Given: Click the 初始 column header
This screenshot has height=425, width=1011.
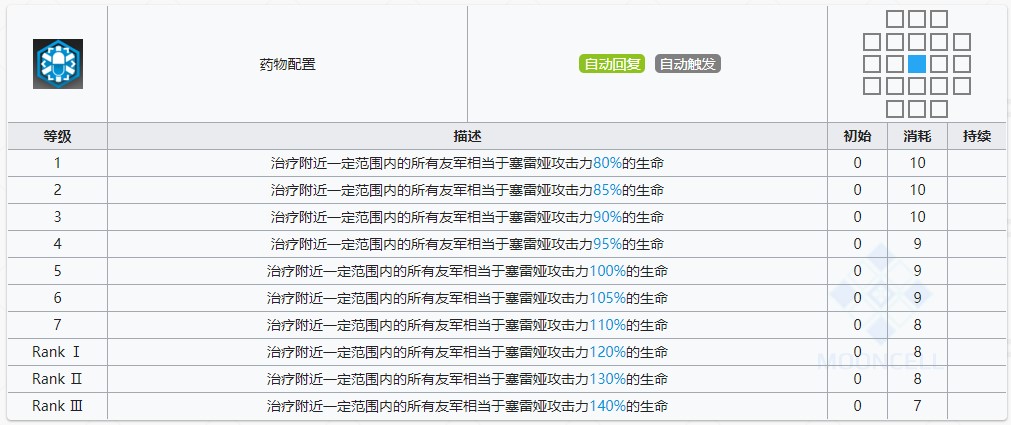Looking at the screenshot, I should [857, 136].
